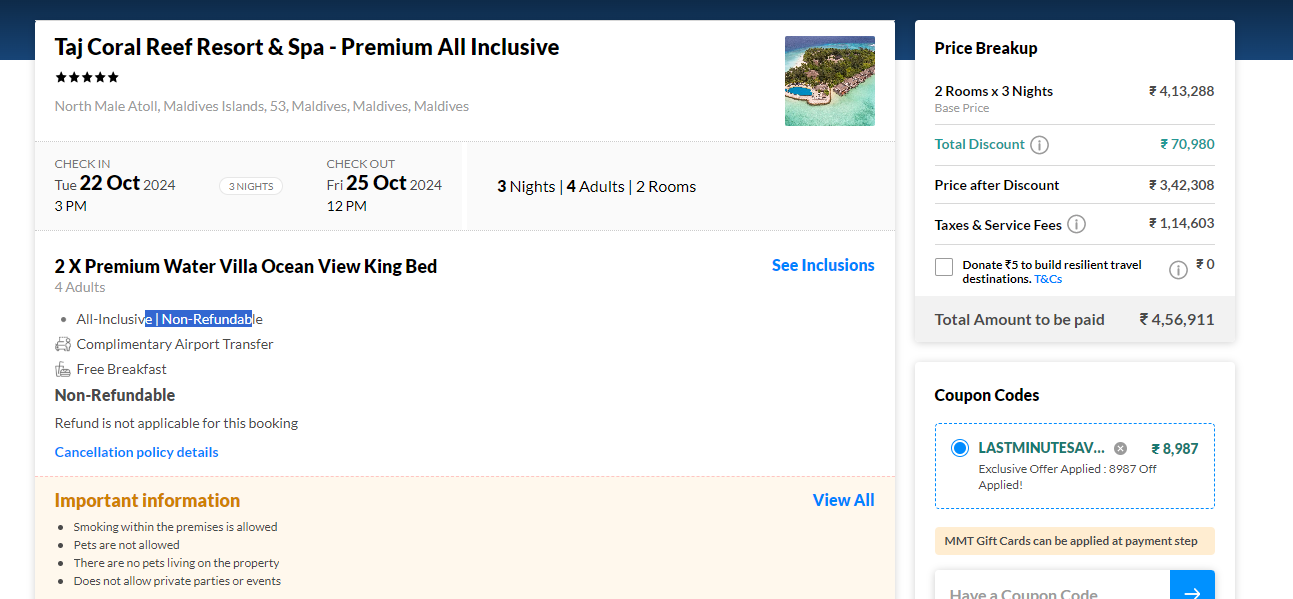Click the 3 NIGHTS pill badge
The width and height of the screenshot is (1293, 599).
click(x=251, y=186)
